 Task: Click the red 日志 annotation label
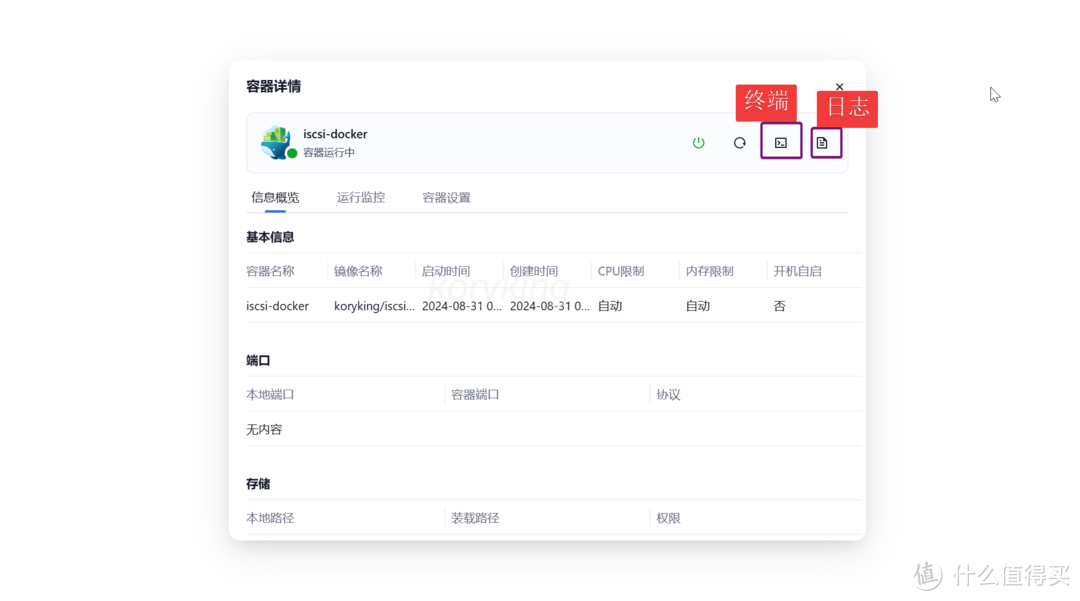847,109
